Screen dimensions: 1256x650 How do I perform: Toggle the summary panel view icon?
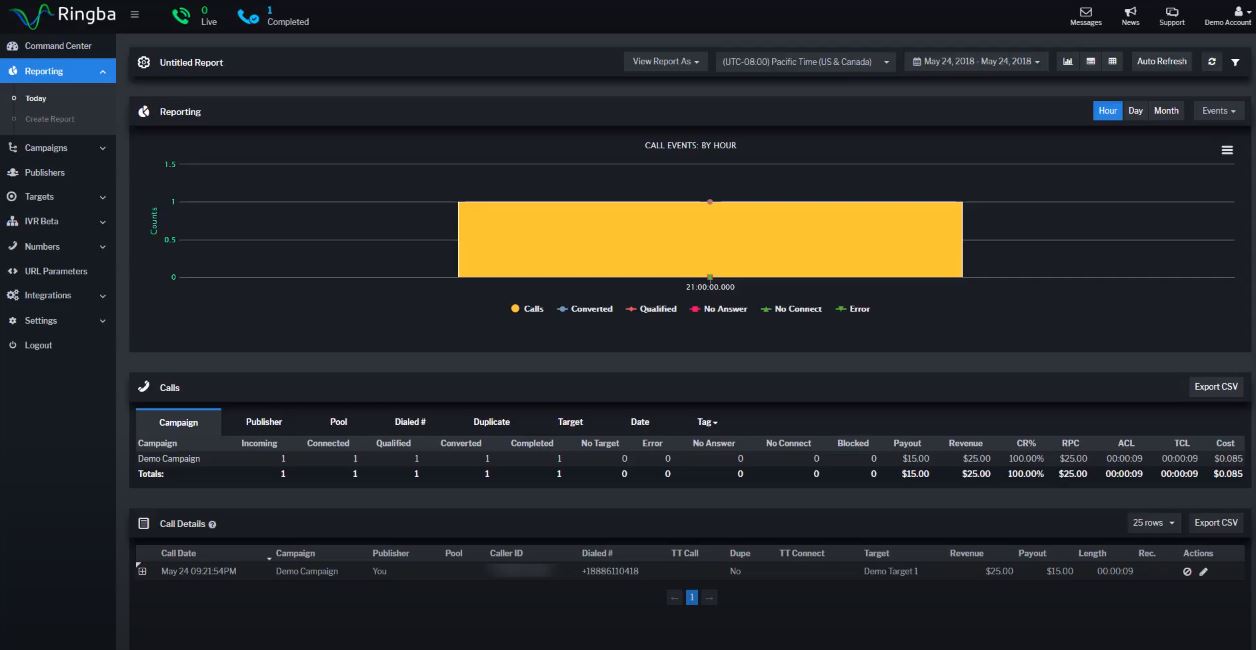click(x=1090, y=62)
